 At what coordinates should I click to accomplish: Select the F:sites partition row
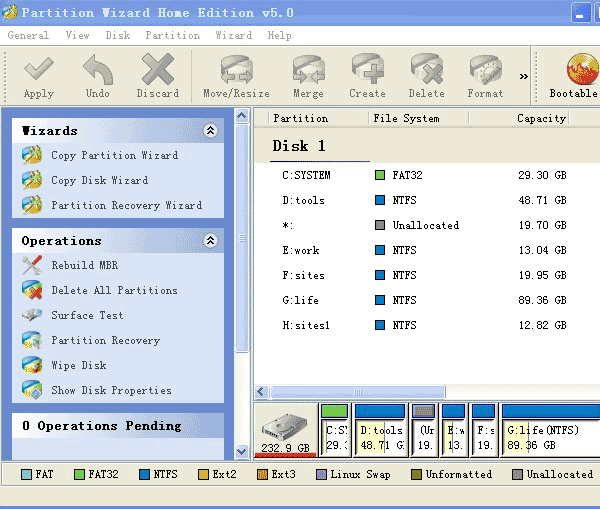pos(427,275)
